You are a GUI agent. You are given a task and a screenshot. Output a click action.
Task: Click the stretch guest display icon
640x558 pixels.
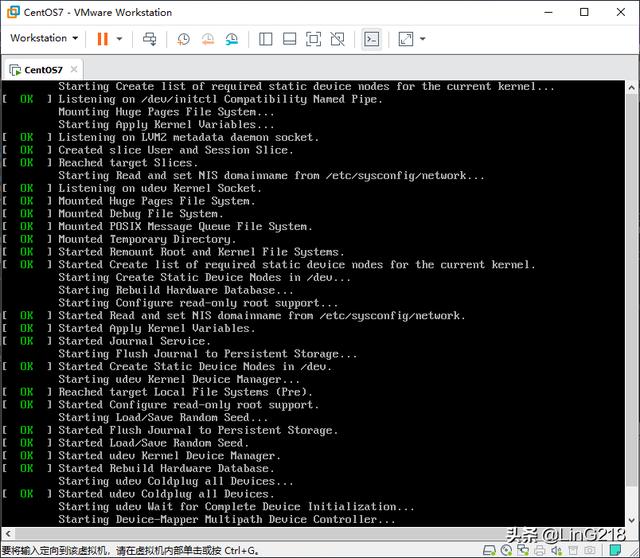click(406, 39)
